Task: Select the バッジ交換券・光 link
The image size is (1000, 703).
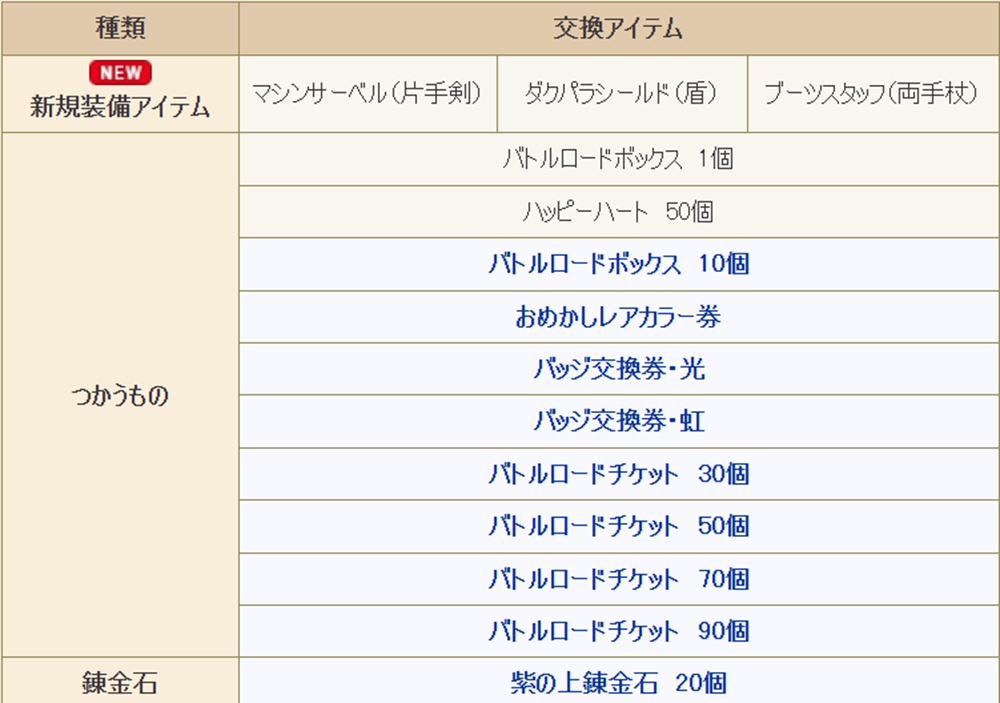Action: click(619, 369)
